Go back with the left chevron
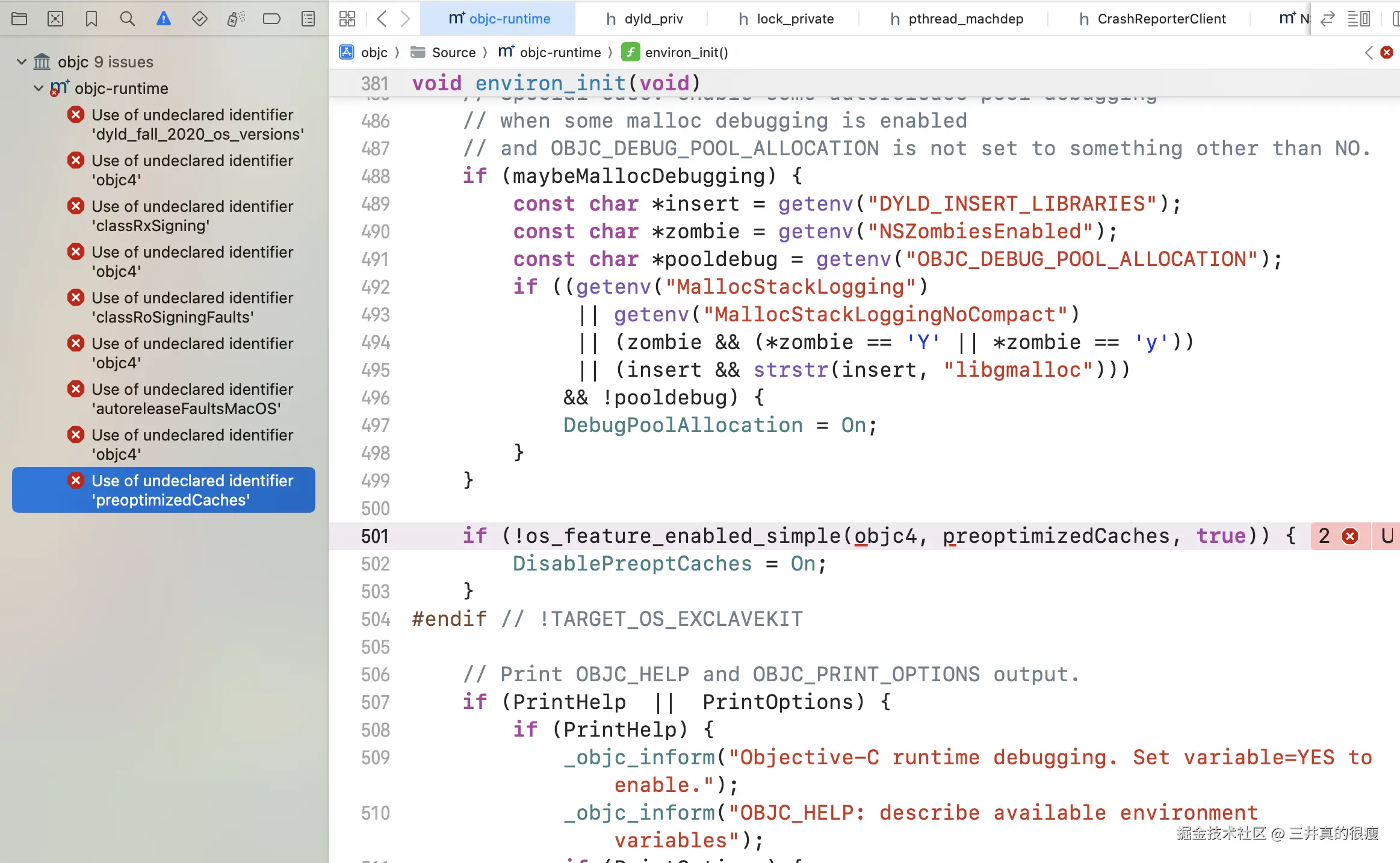The width and height of the screenshot is (1400, 863). [382, 19]
